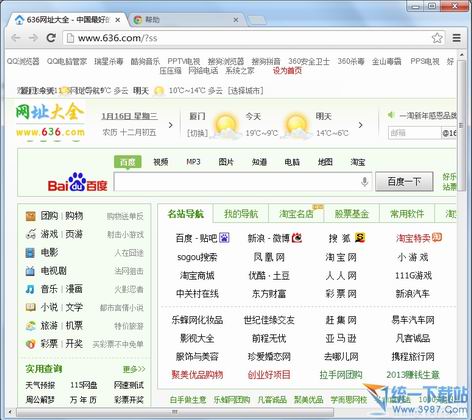The image size is (472, 420).
Task: Open the 淘宝名店 tab
Action: pos(296,214)
